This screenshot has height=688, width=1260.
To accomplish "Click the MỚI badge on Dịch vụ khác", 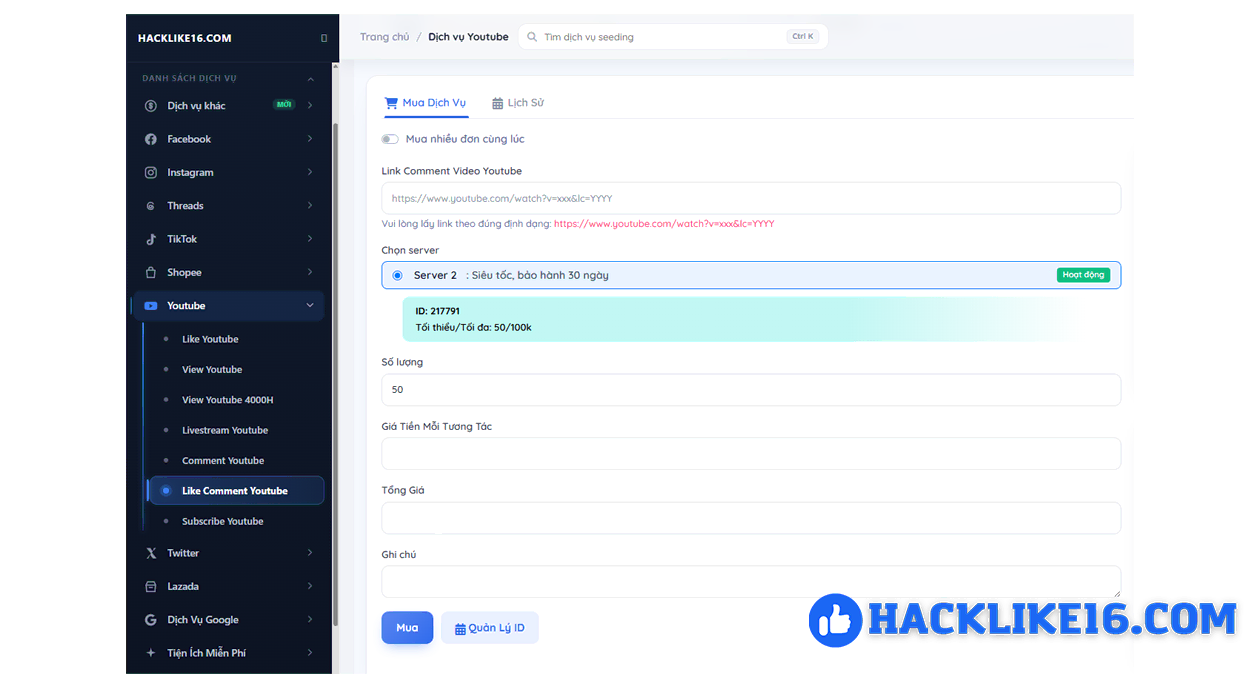I will pos(285,105).
